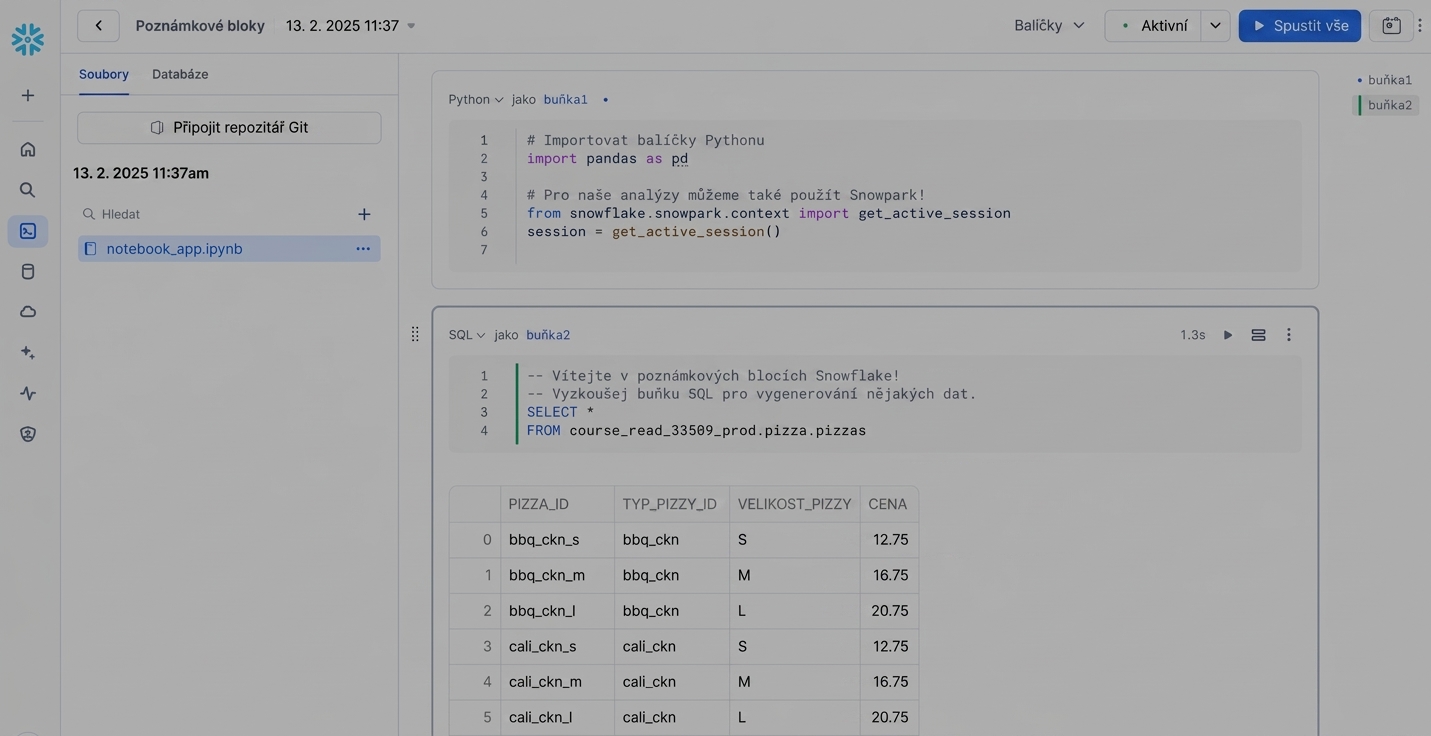
Task: Open the AI sparkle icon in sidebar
Action: [x=28, y=352]
